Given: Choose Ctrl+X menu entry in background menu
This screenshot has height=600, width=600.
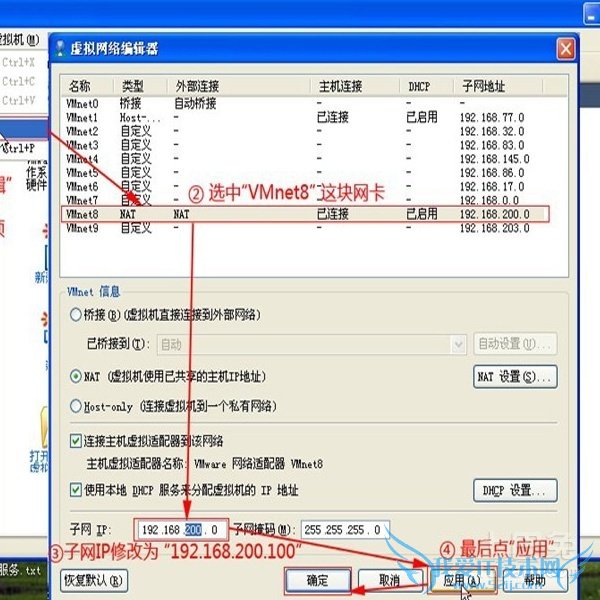Looking at the screenshot, I should 18,62.
